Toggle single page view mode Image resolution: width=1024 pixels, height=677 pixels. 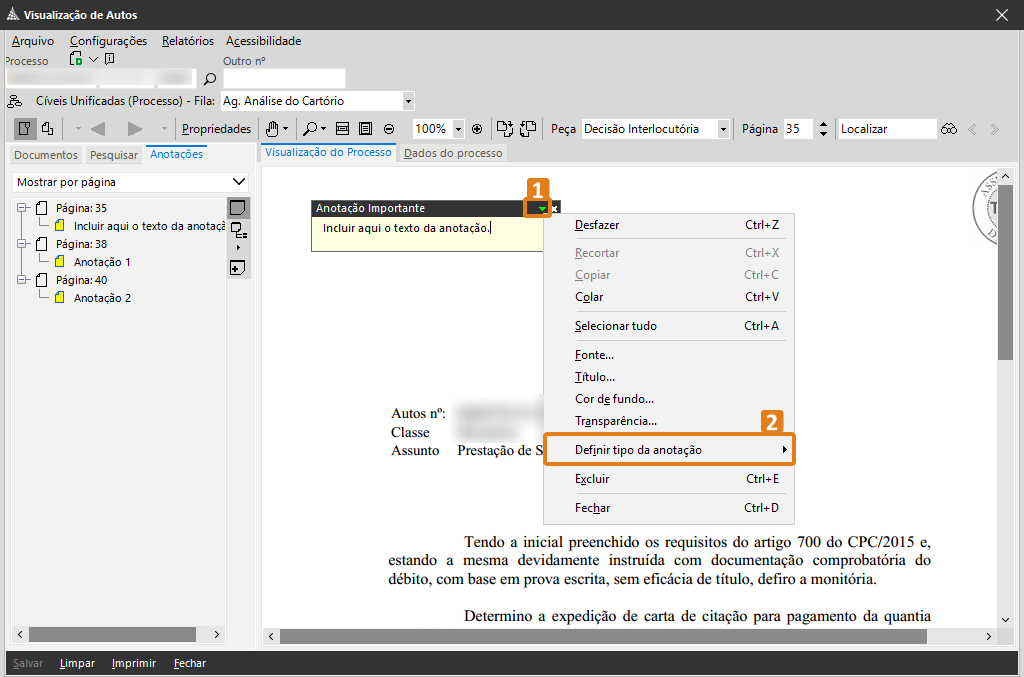(26, 129)
